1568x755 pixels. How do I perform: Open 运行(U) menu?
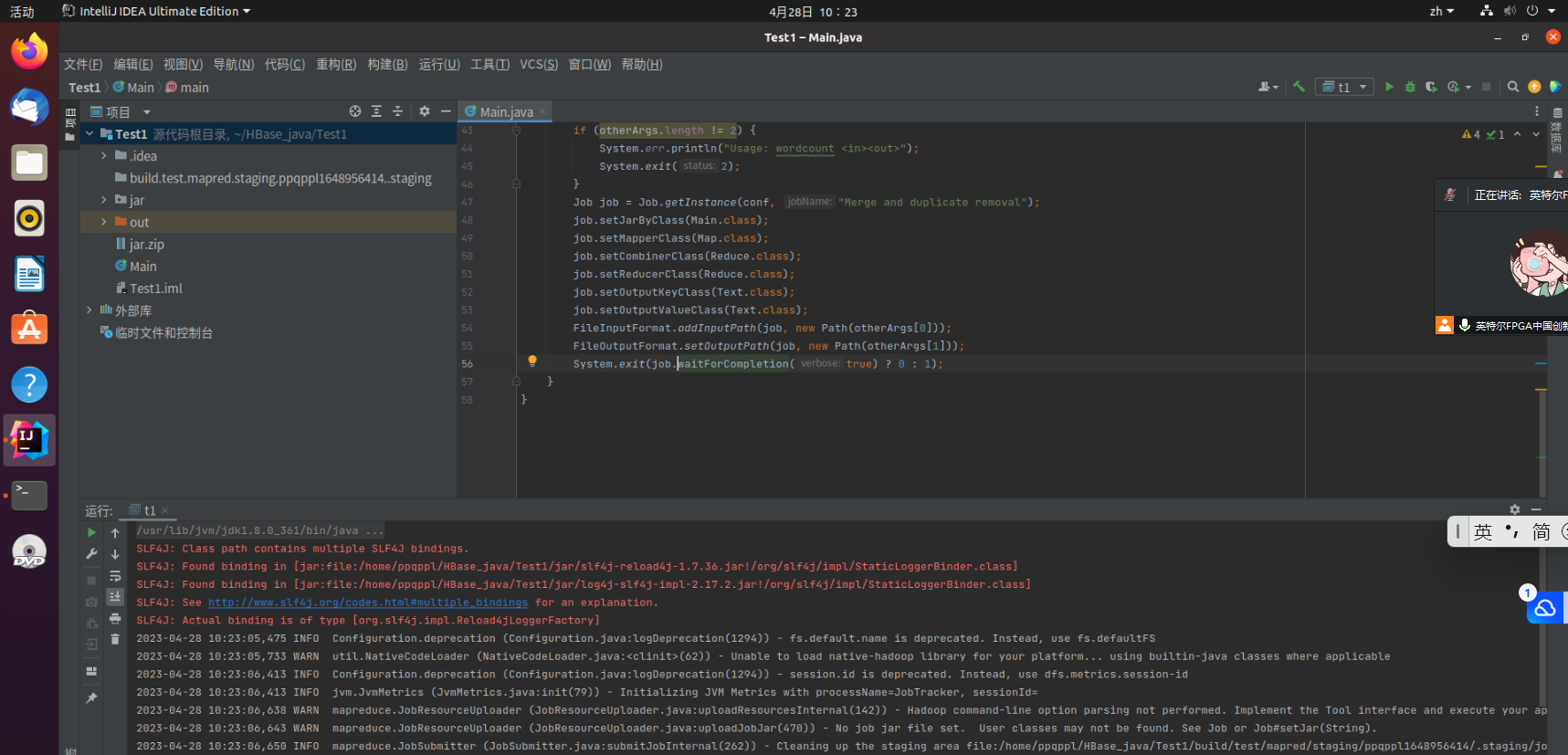pos(439,64)
